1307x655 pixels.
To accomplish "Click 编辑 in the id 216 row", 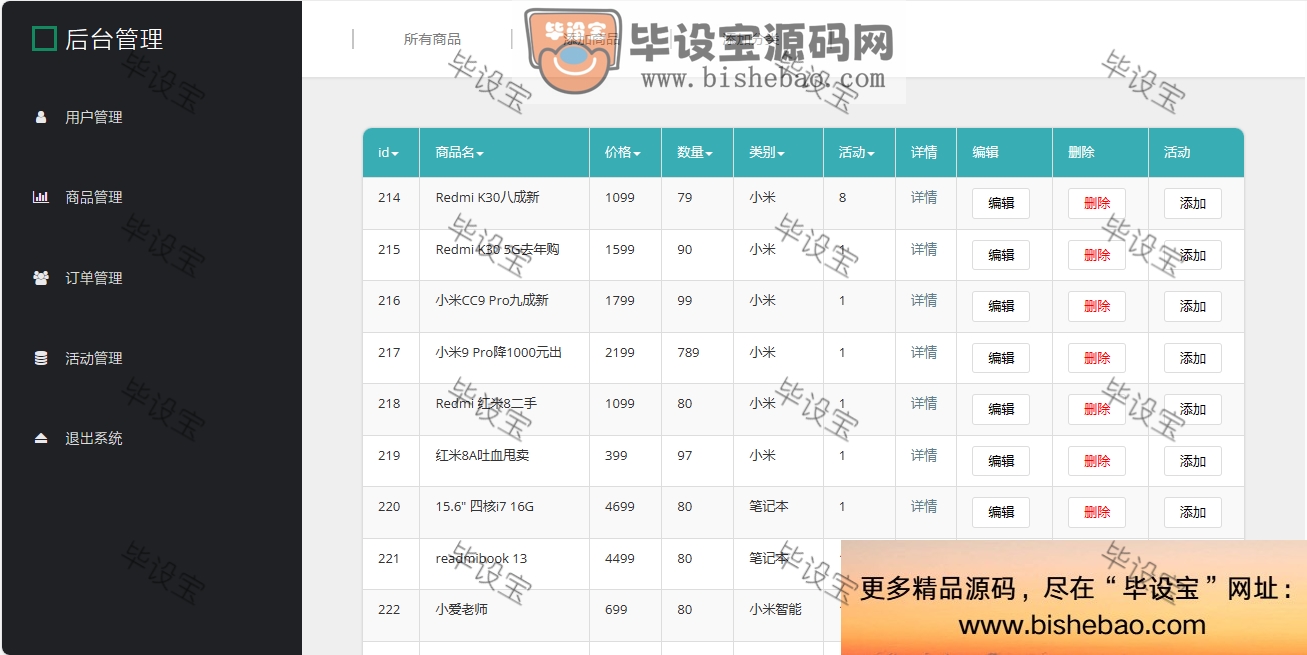I will tap(1001, 306).
